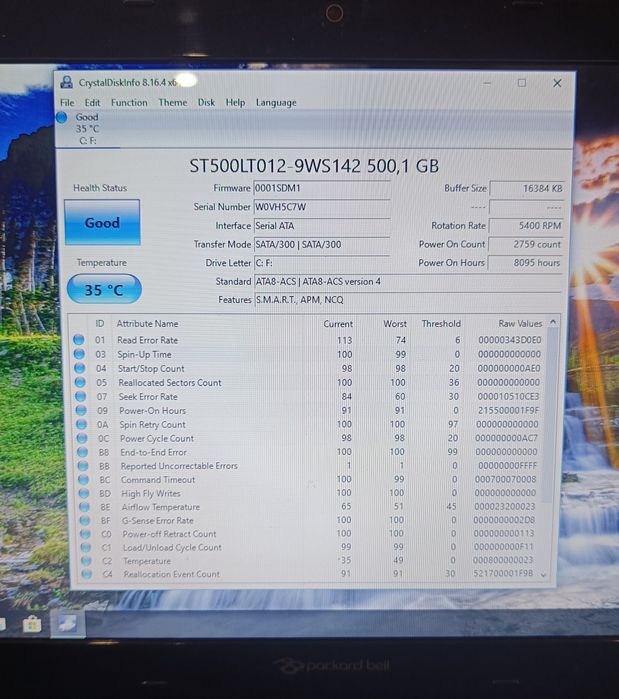Click the status icon for Reallocation Event Count
The width and height of the screenshot is (619, 699).
pyautogui.click(x=86, y=574)
